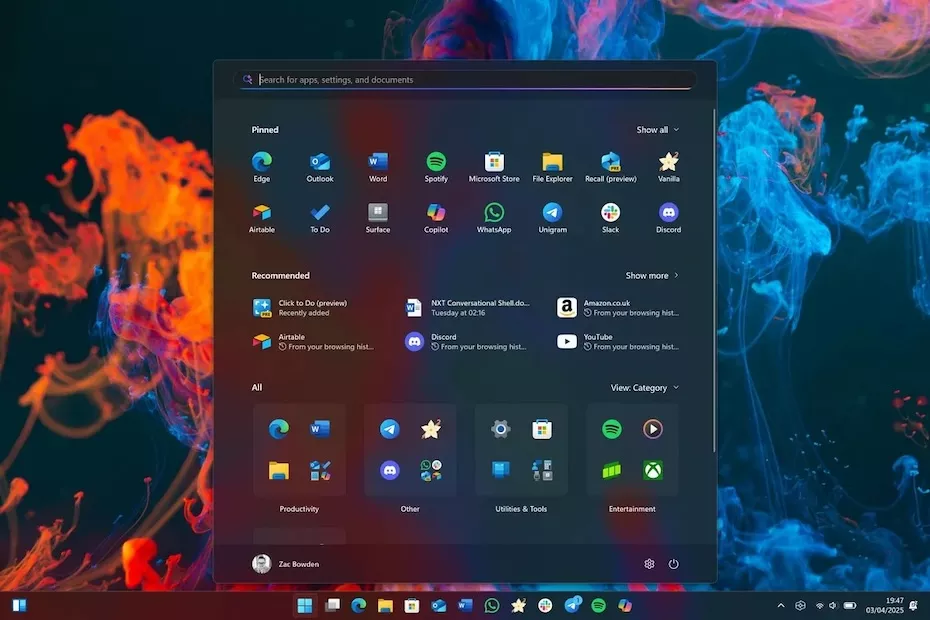The height and width of the screenshot is (620, 930).
Task: Click the Zac Bowden account profile
Action: (x=290, y=563)
